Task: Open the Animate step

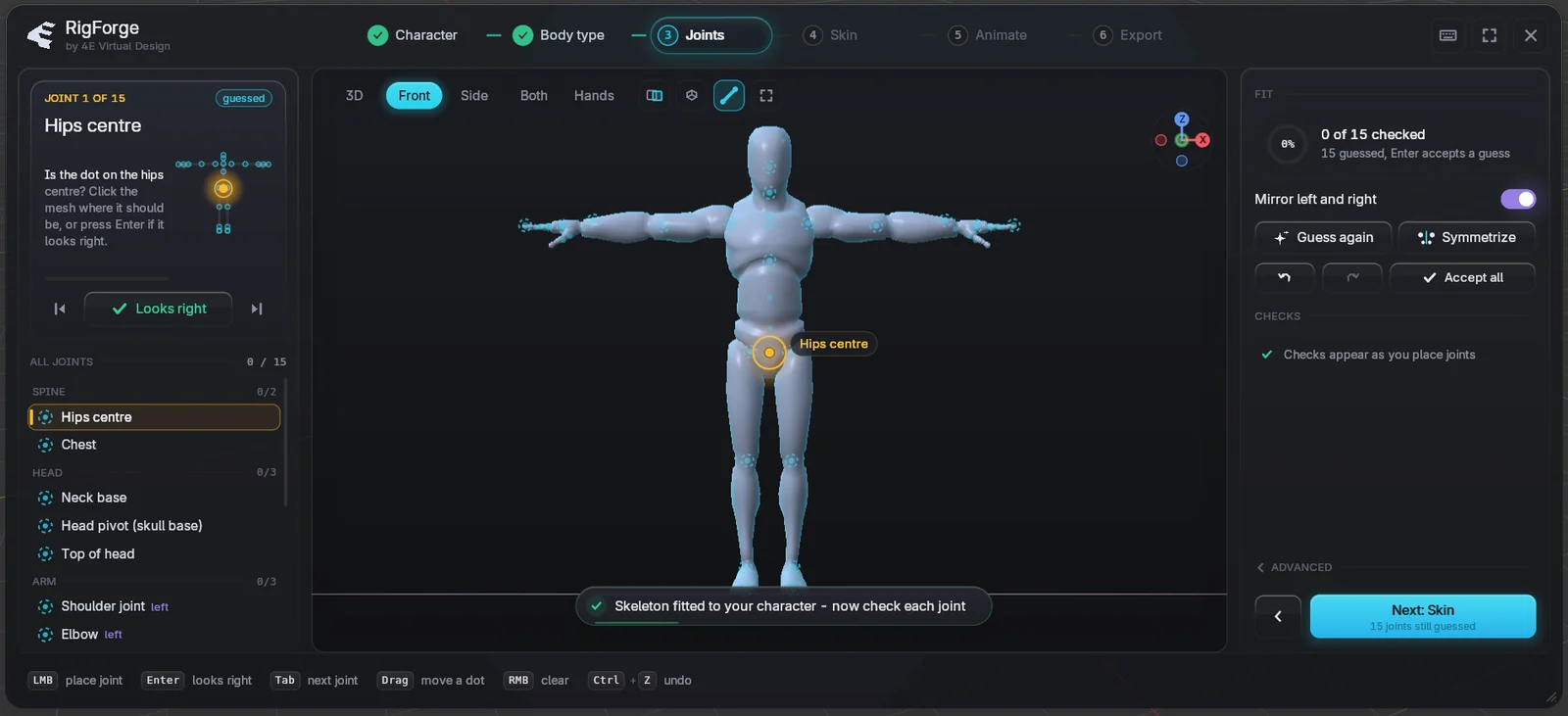Action: coord(988,35)
